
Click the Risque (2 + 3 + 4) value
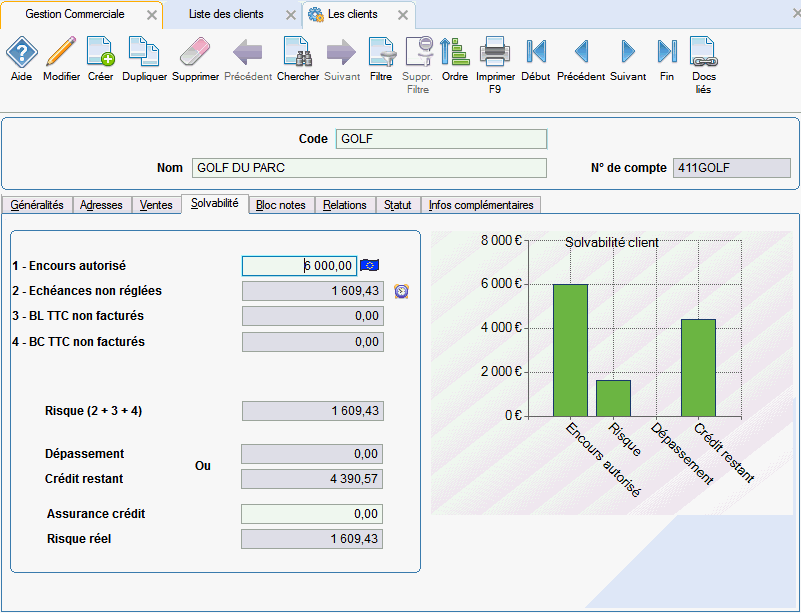[313, 411]
